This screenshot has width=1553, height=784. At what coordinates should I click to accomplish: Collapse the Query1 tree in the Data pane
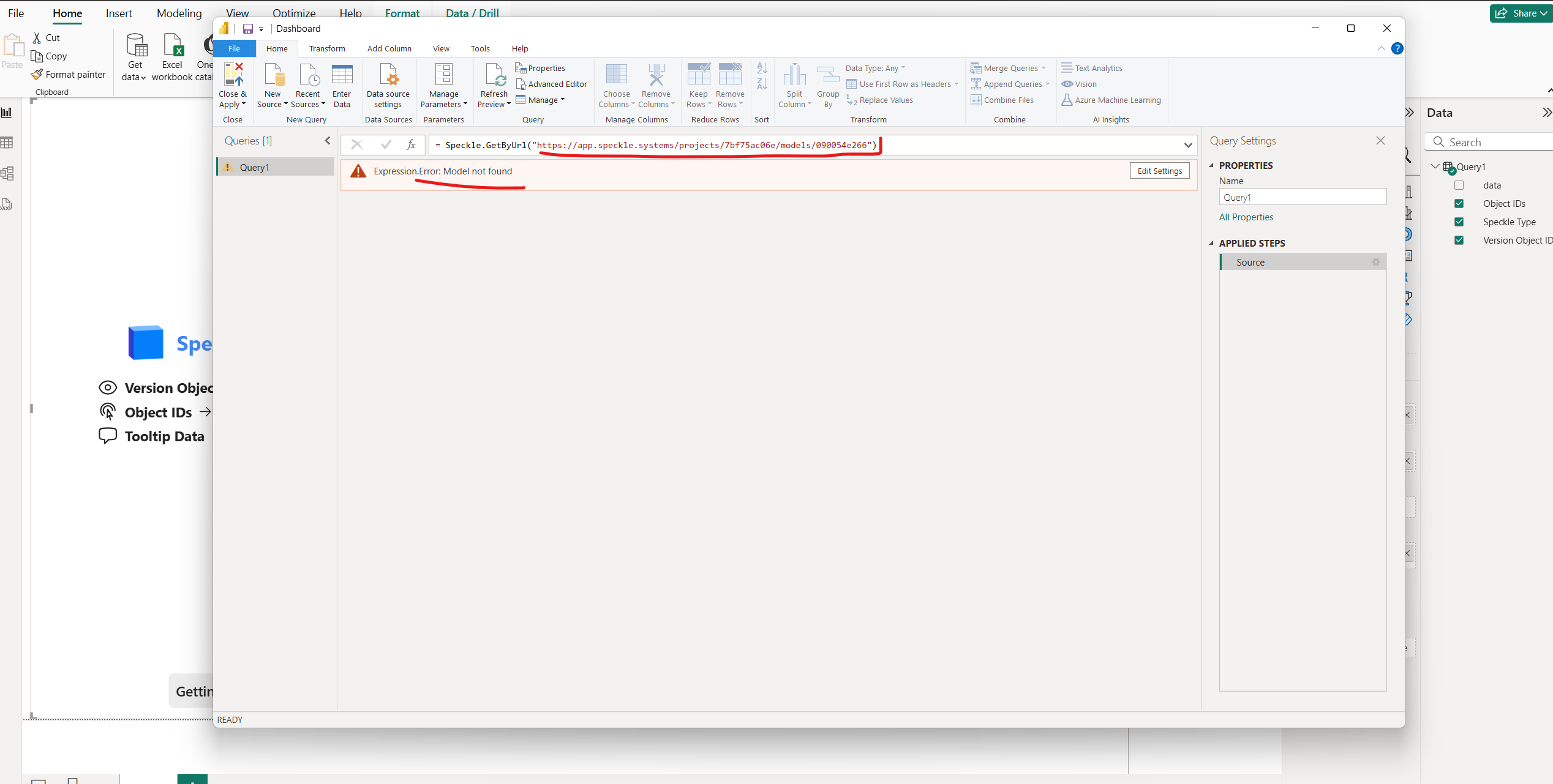pos(1435,166)
